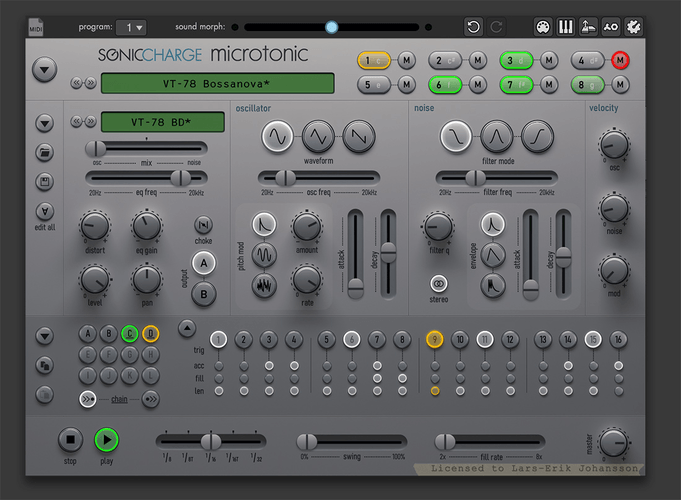Go to next drum patch arrow
Image resolution: width=681 pixels, height=500 pixels.
click(91, 121)
